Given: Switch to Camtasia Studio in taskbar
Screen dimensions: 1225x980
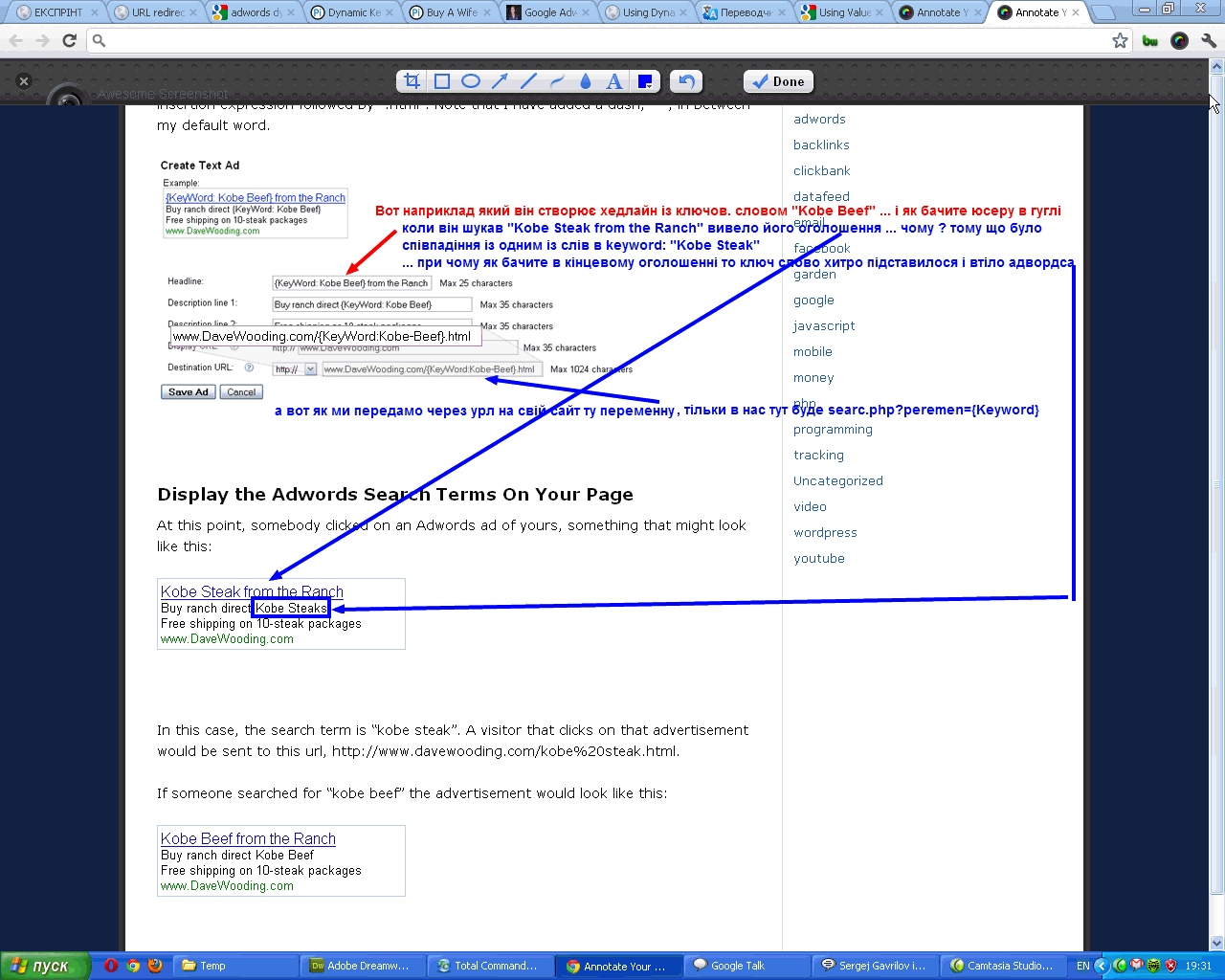Looking at the screenshot, I should click(x=1003, y=966).
